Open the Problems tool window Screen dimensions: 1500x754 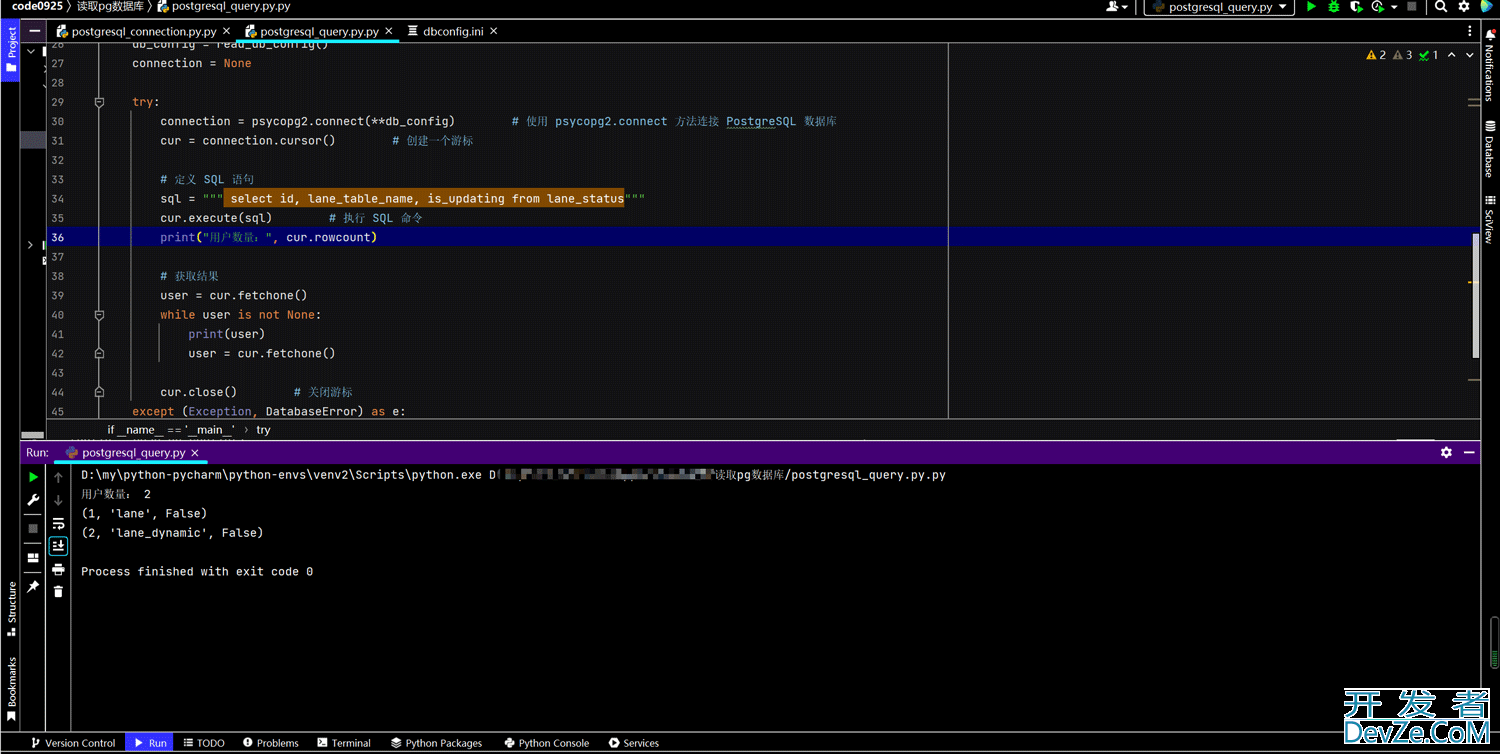click(x=270, y=743)
